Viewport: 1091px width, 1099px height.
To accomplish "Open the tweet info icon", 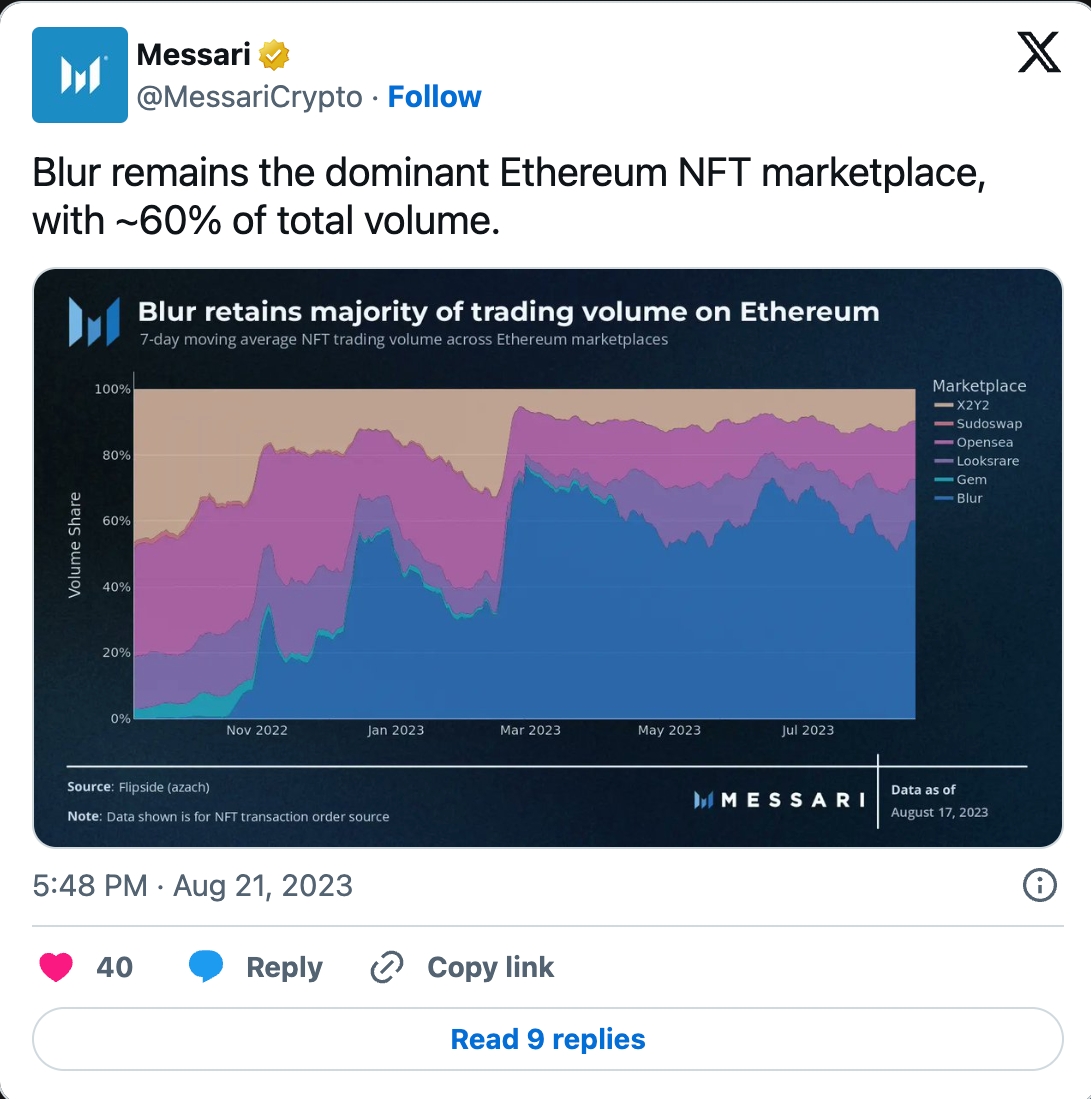I will (x=1040, y=885).
